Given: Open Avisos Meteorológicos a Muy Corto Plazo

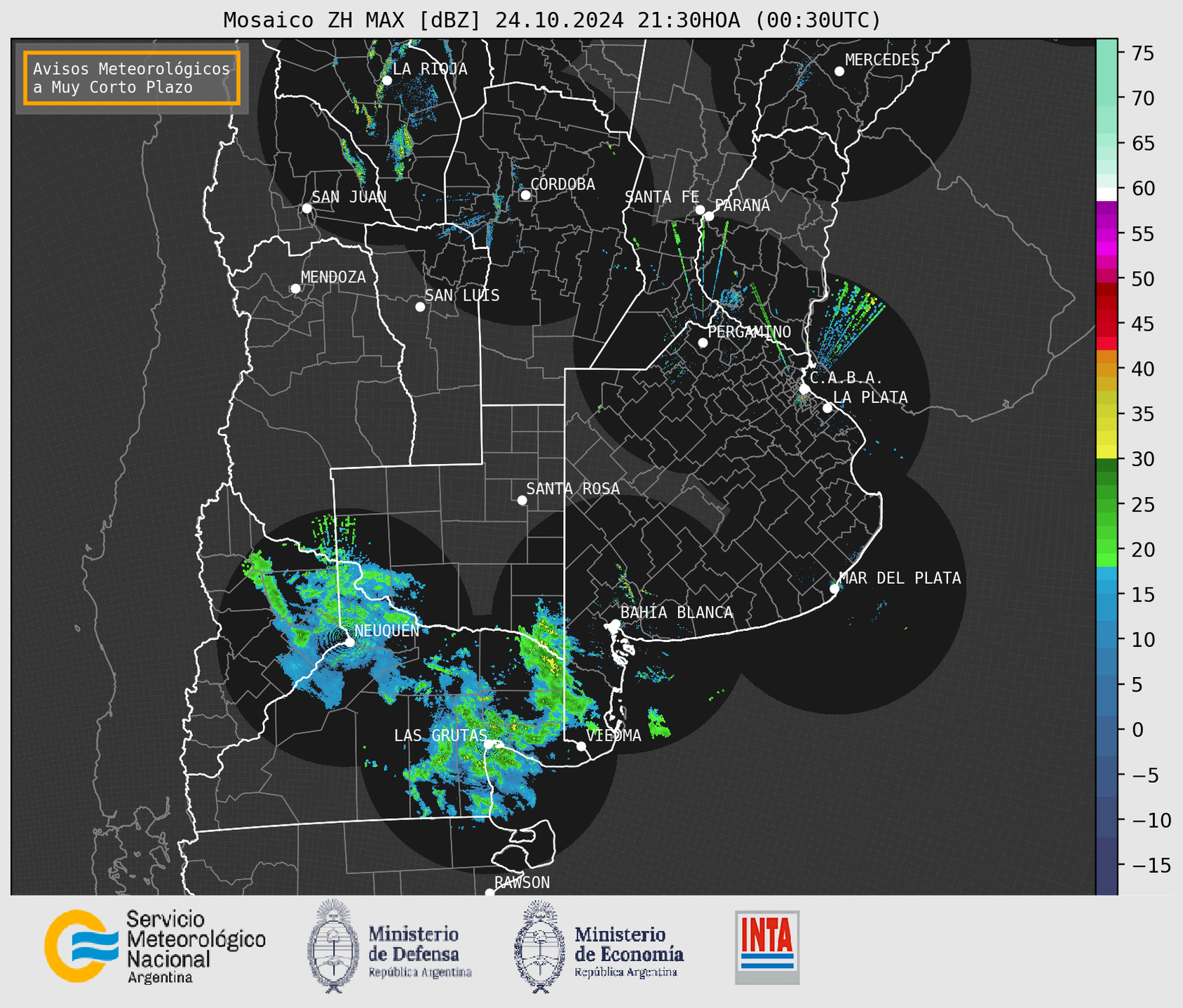Looking at the screenshot, I should (132, 78).
